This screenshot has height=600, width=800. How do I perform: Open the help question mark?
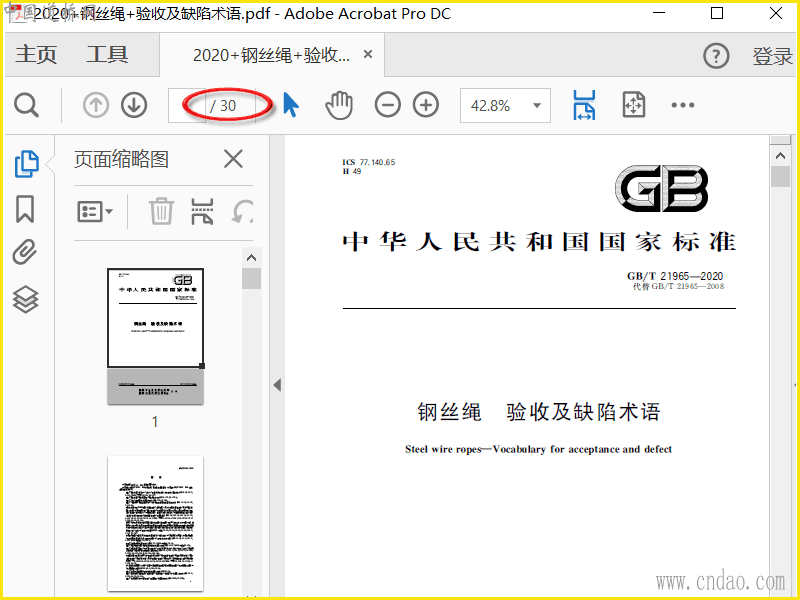[716, 55]
